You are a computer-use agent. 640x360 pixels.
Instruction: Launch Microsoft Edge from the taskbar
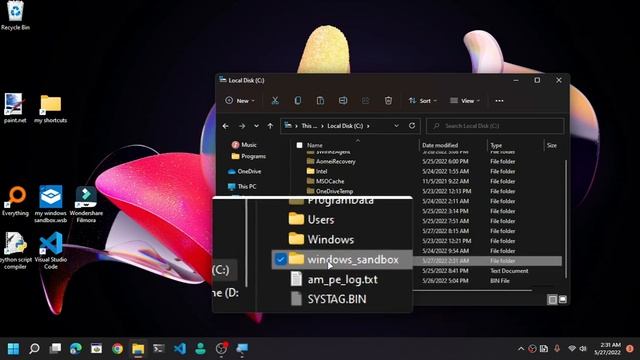(x=76, y=349)
